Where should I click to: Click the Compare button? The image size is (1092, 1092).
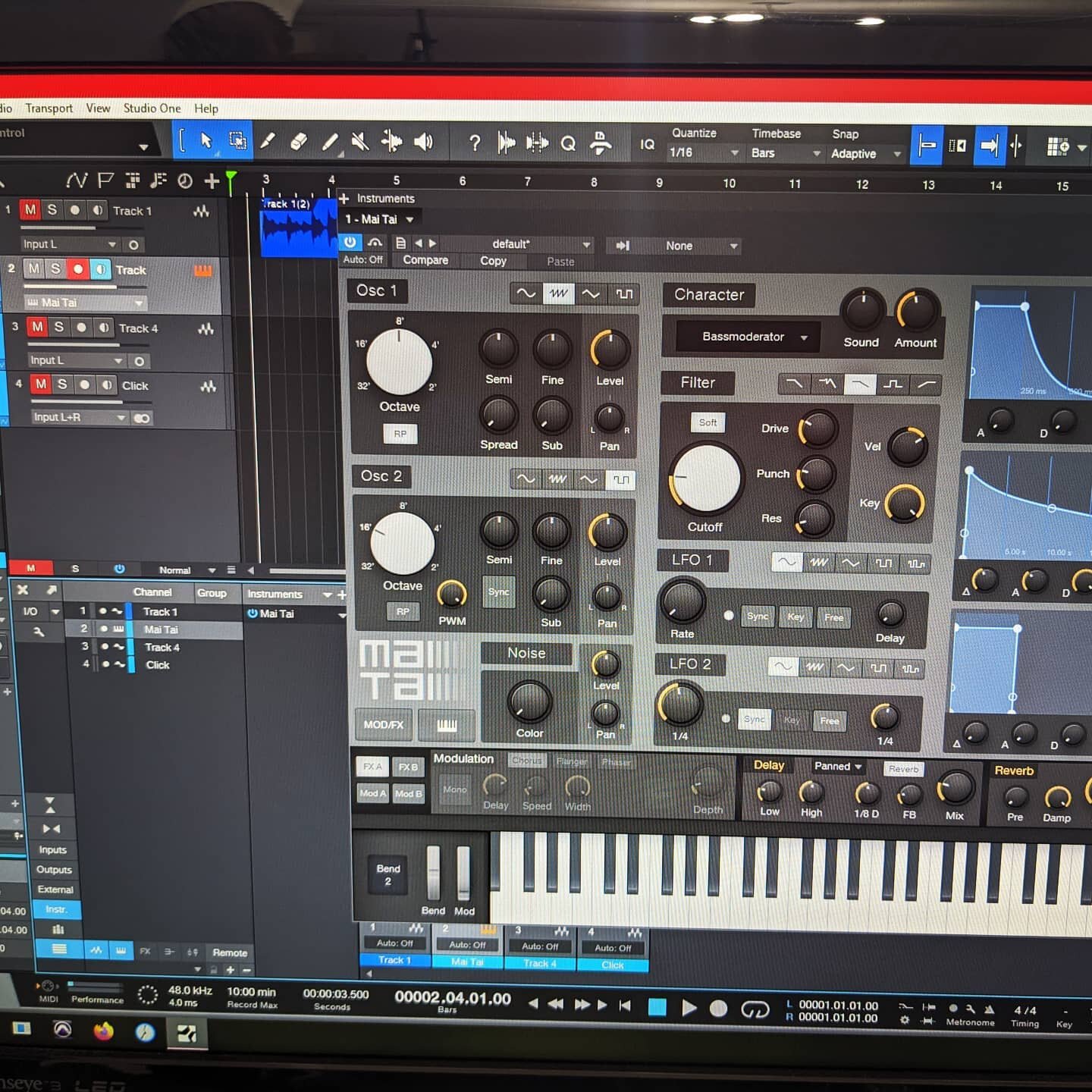[x=425, y=260]
